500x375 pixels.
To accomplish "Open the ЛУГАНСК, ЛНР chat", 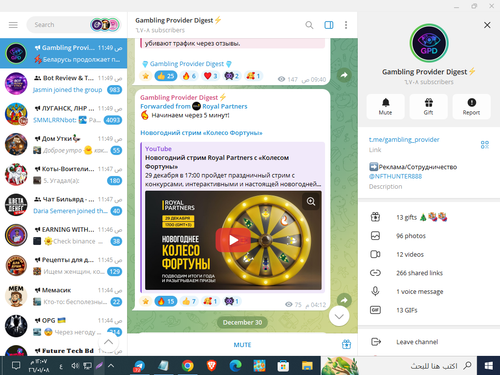I will (x=63, y=114).
